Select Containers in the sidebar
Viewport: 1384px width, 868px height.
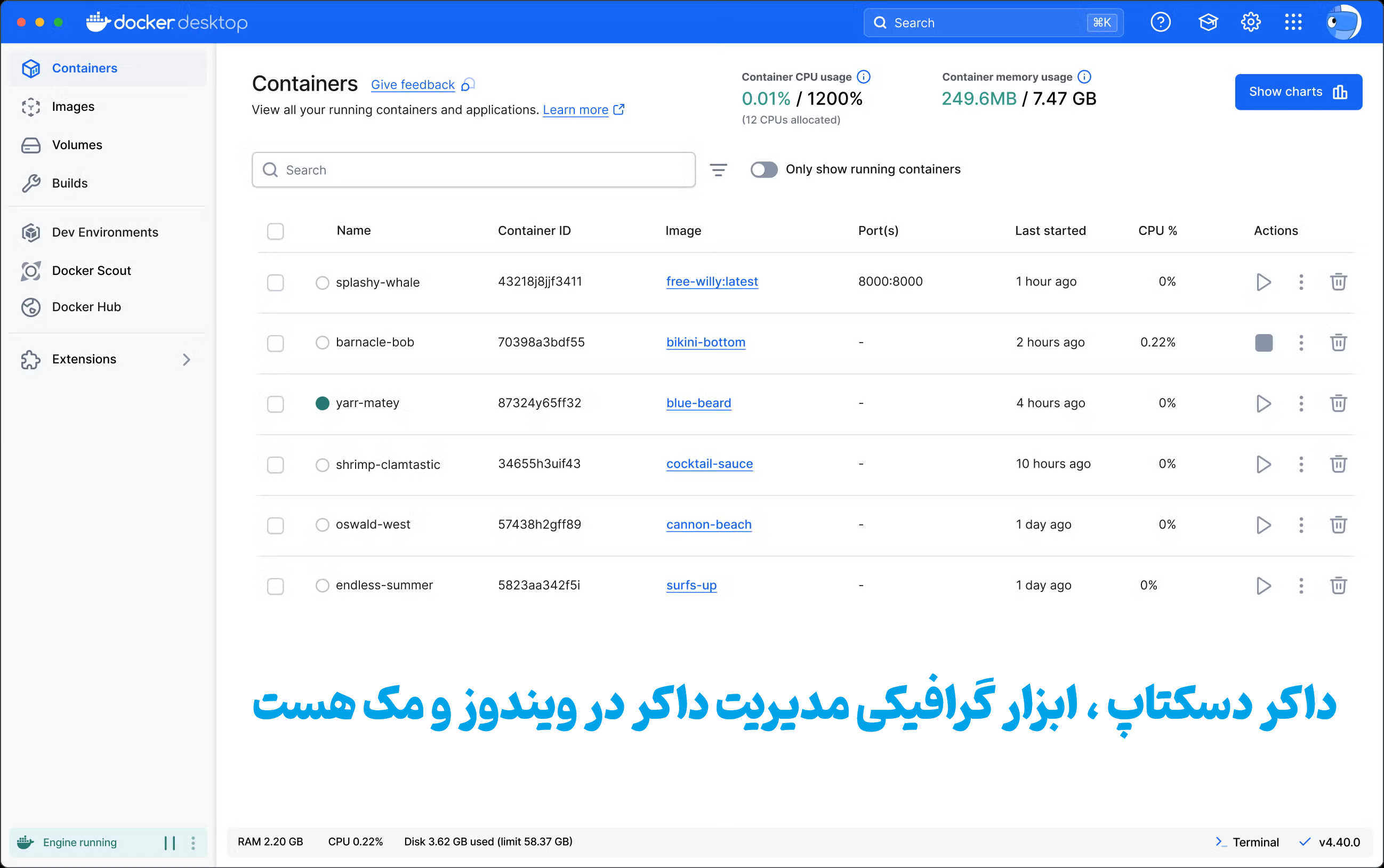coord(108,68)
